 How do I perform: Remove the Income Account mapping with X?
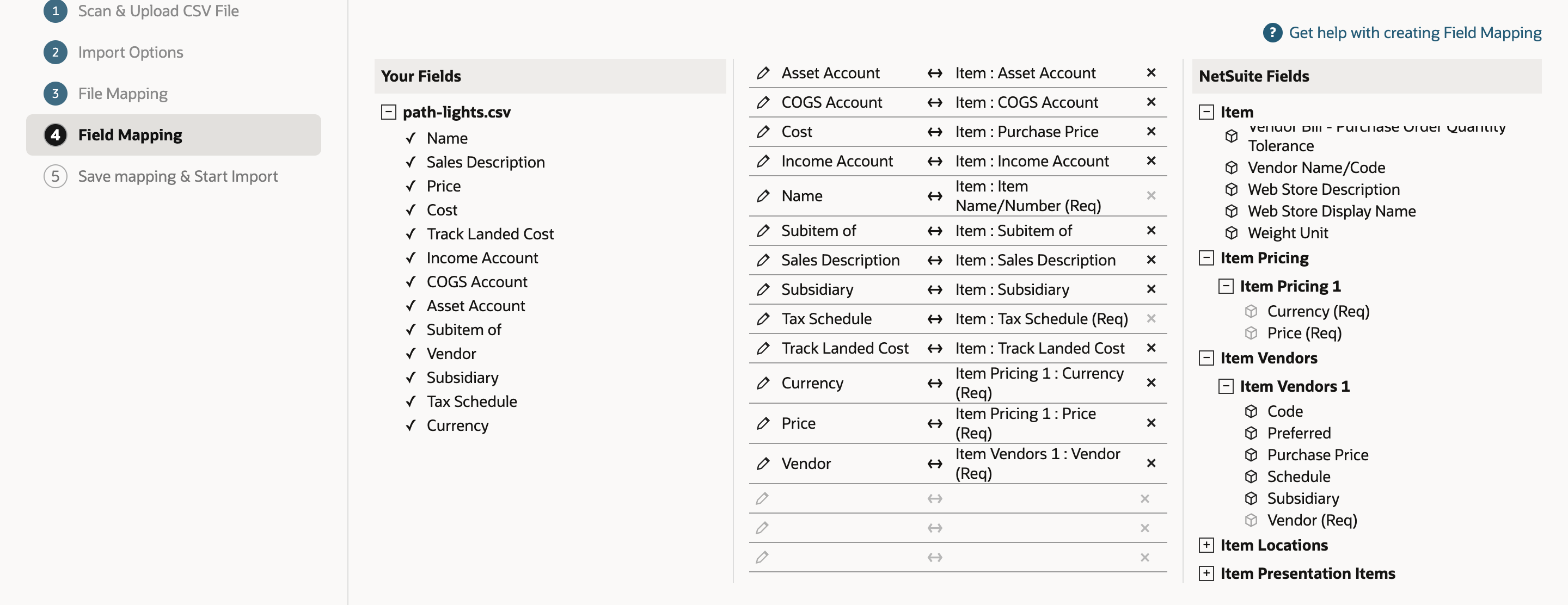(1150, 160)
